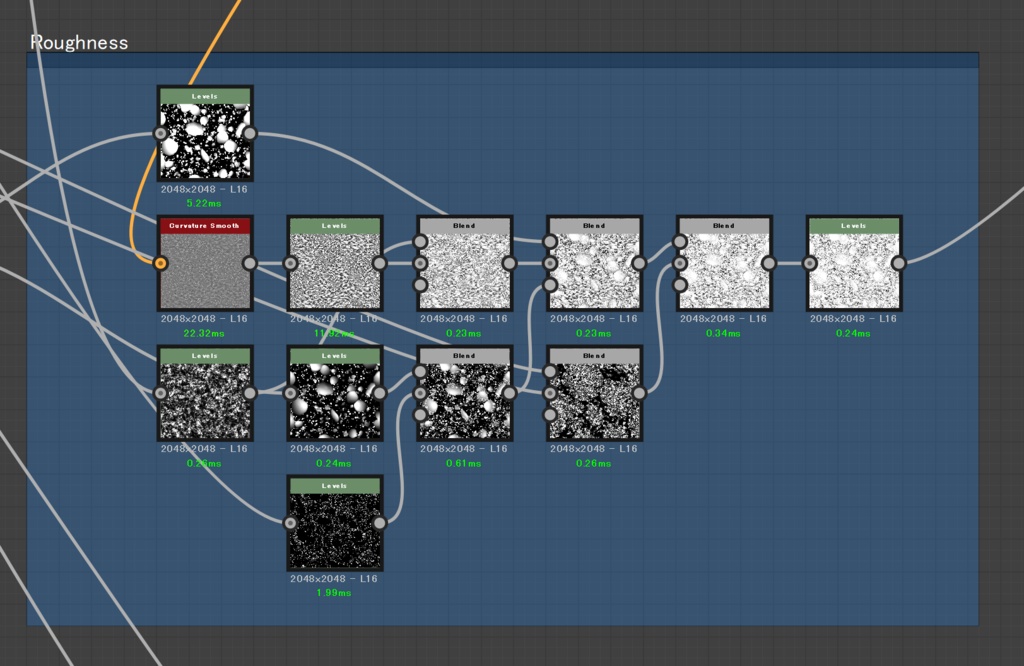Image resolution: width=1024 pixels, height=666 pixels.
Task: Click the dark Levels node at the bottom
Action: coord(335,523)
